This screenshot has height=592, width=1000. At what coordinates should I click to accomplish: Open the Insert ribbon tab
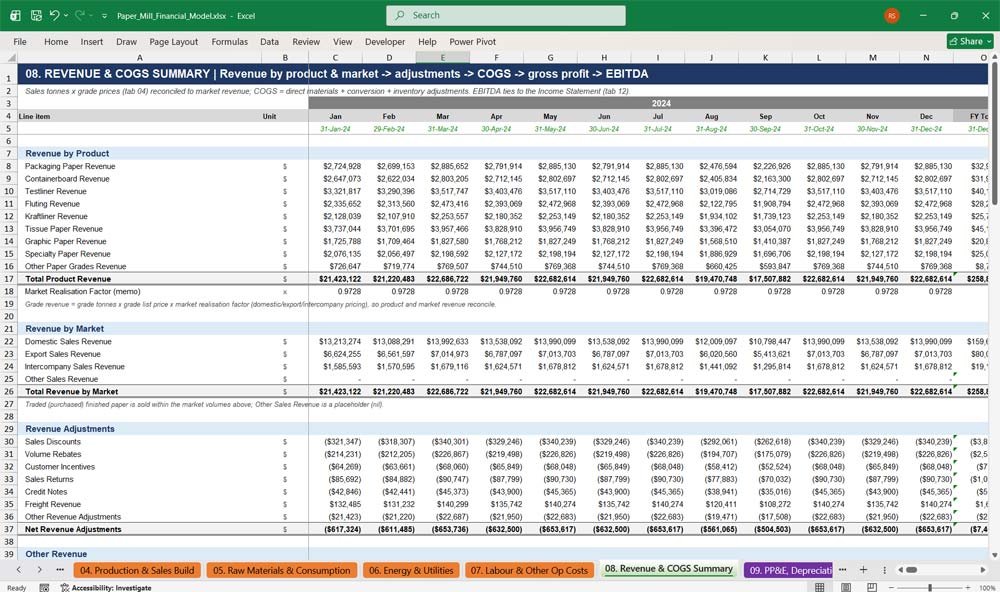coord(91,41)
